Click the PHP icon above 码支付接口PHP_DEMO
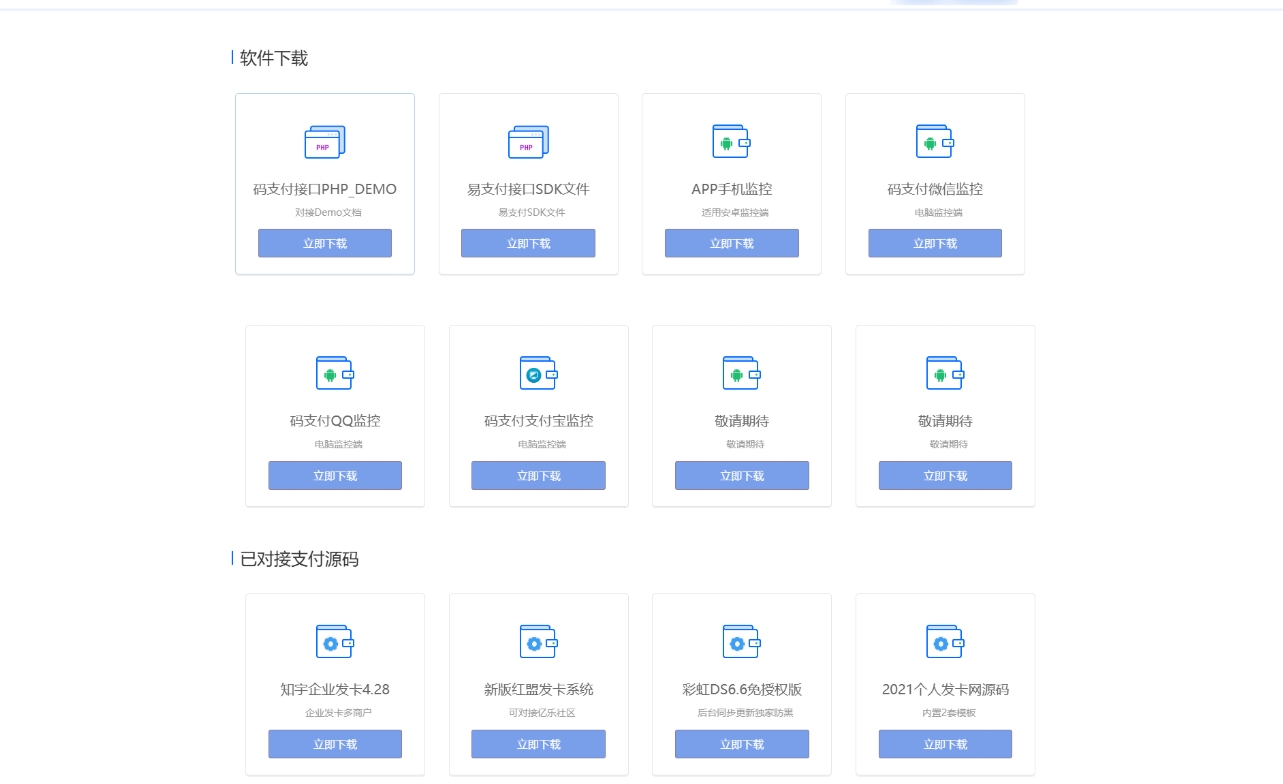Image resolution: width=1283 pixels, height=784 pixels. 324,142
